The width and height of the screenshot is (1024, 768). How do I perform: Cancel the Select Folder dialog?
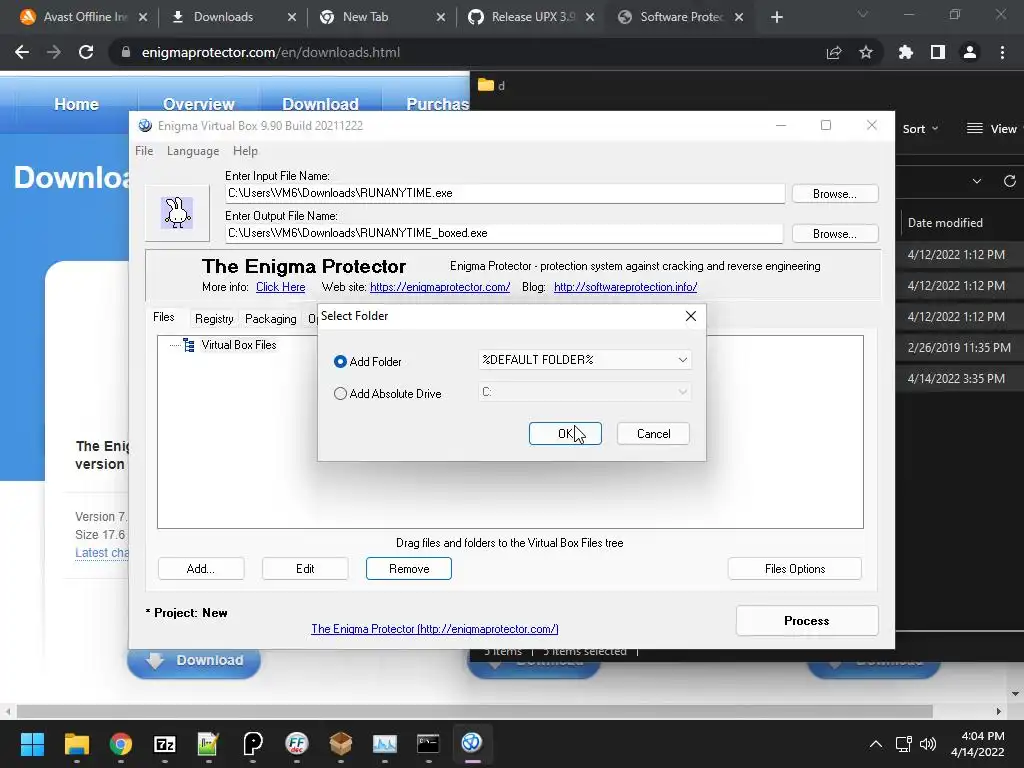653,434
